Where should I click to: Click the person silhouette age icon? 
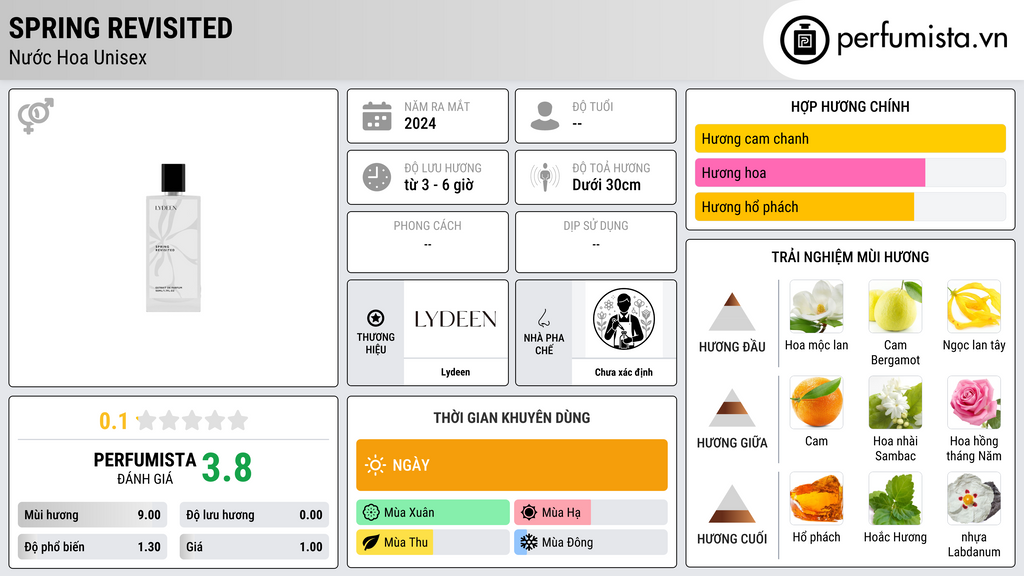pyautogui.click(x=545, y=116)
